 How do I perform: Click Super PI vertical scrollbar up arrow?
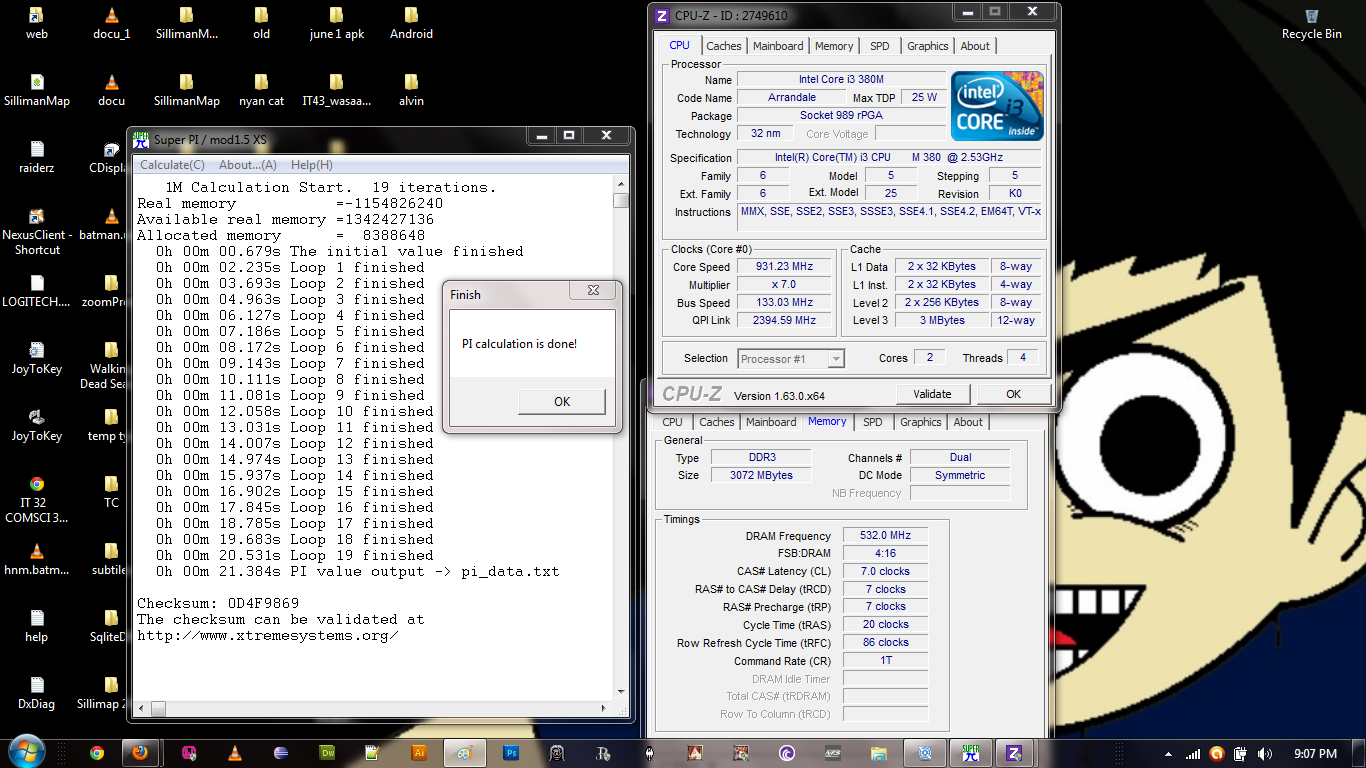(621, 186)
